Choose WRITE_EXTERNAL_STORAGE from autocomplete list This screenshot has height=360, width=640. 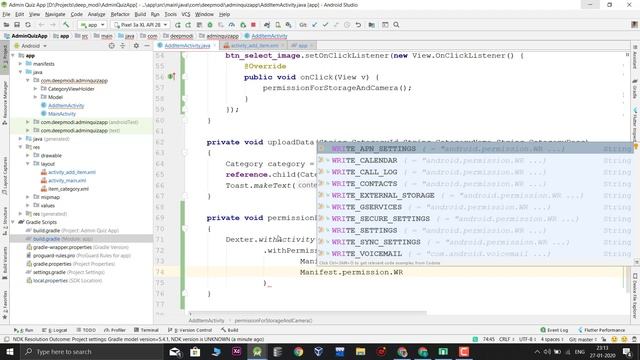point(475,196)
